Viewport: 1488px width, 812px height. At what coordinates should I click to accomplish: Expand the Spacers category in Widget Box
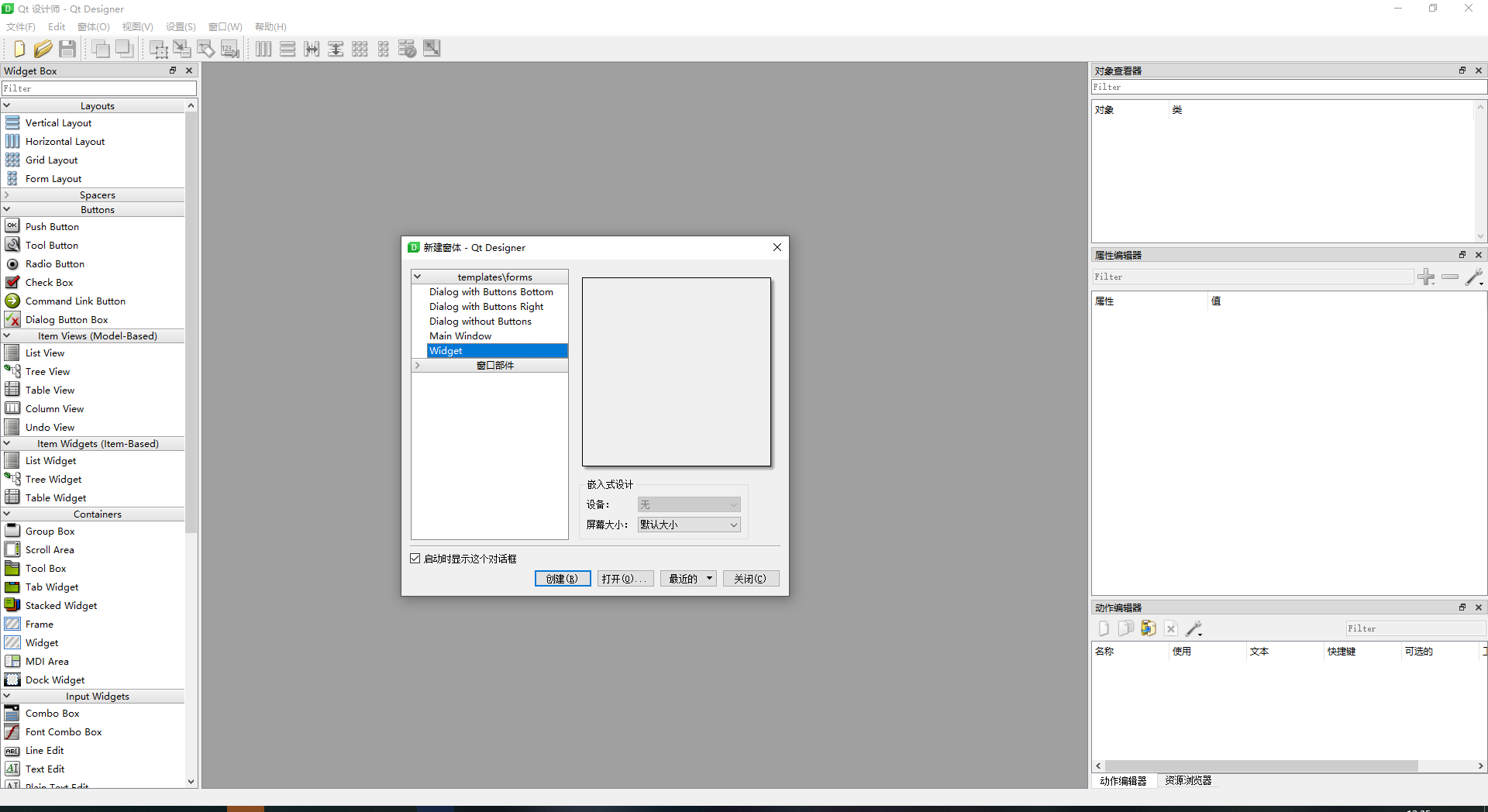7,195
